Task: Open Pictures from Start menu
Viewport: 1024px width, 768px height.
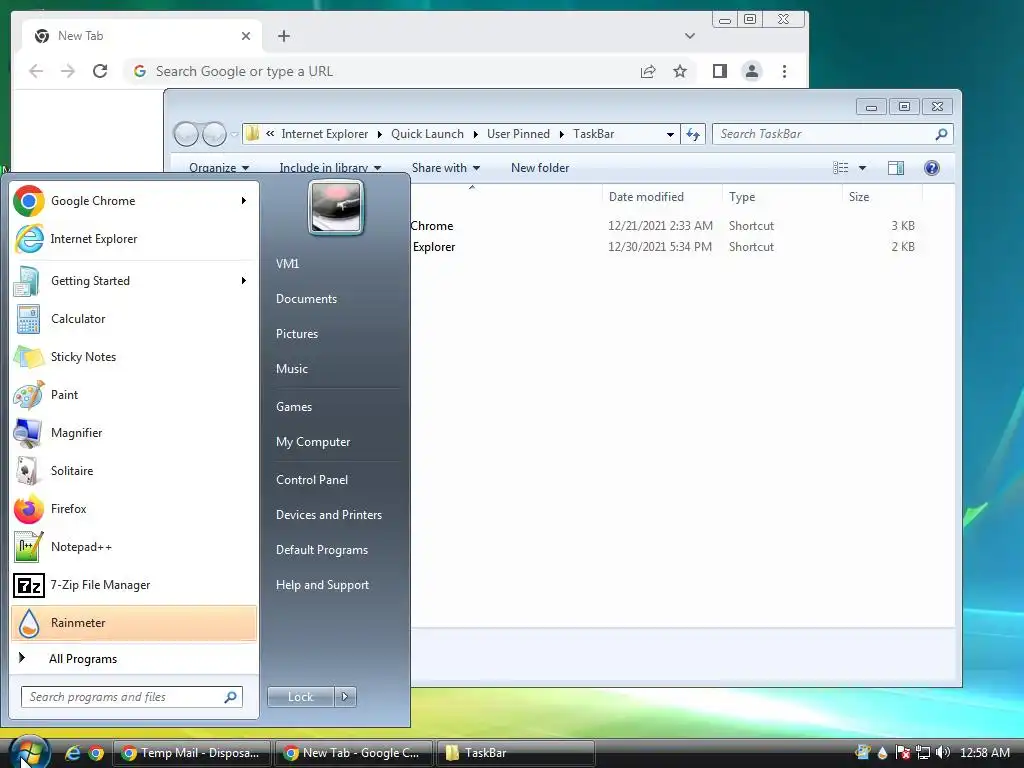Action: coord(297,334)
